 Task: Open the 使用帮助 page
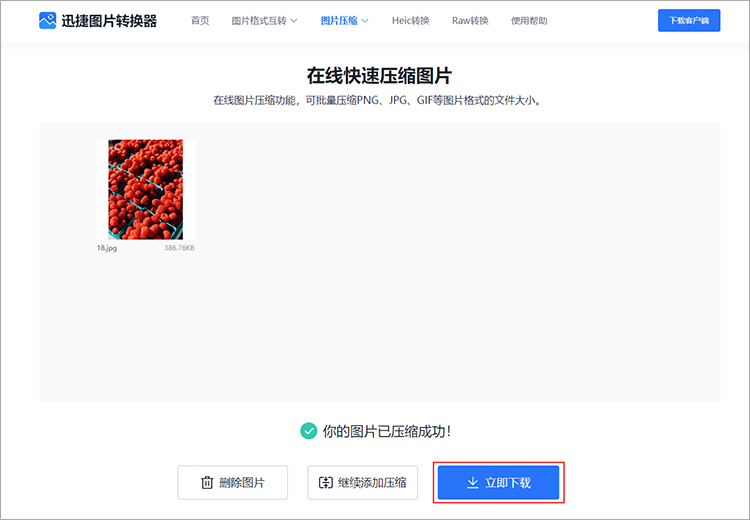point(529,21)
